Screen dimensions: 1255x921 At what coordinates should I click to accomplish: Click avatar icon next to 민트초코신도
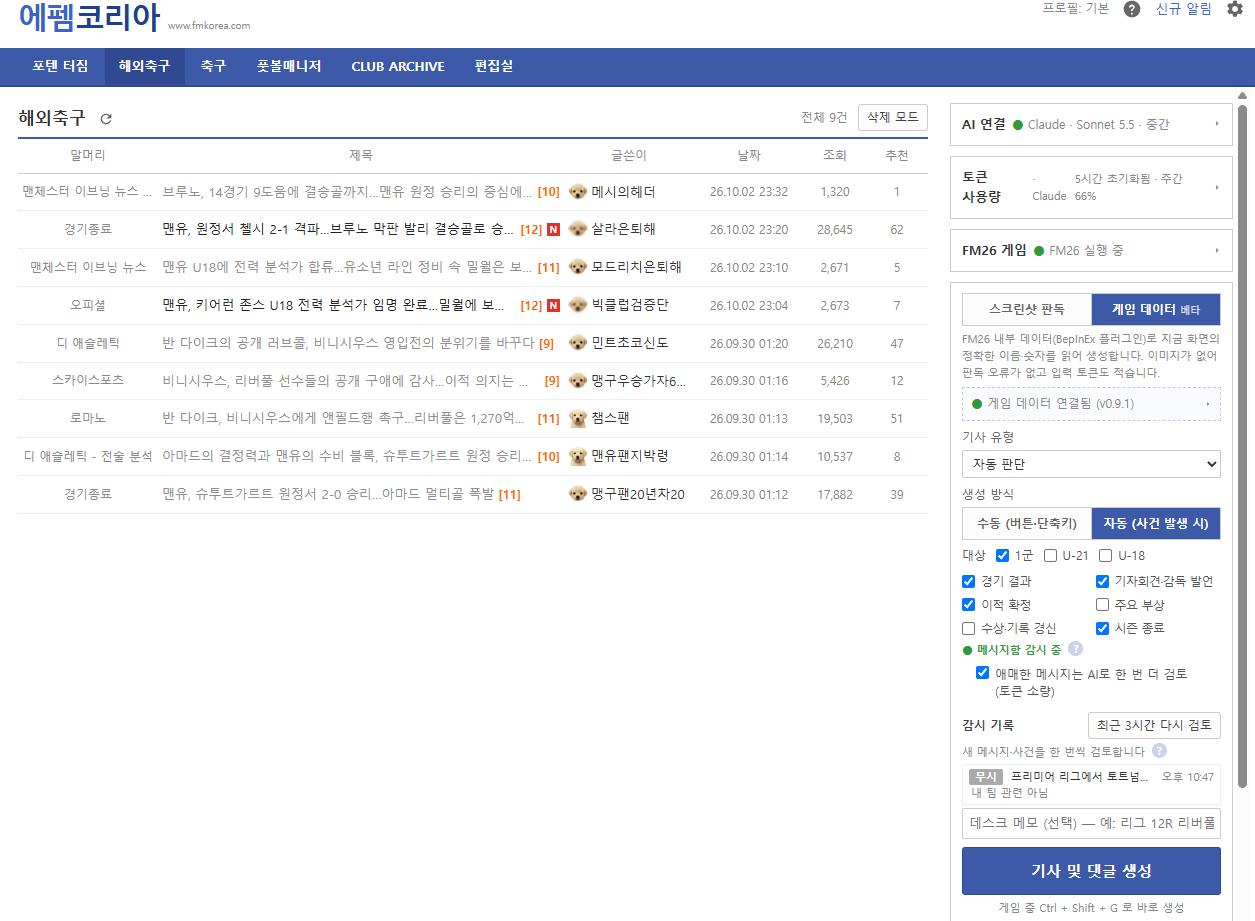[x=578, y=343]
